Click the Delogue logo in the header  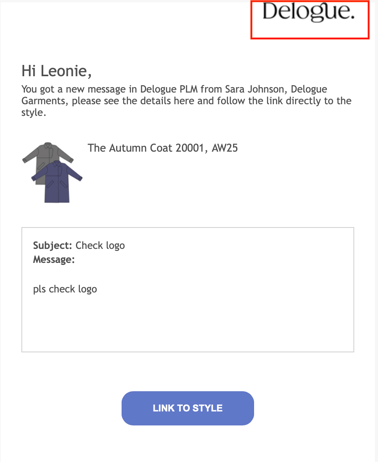click(x=308, y=12)
